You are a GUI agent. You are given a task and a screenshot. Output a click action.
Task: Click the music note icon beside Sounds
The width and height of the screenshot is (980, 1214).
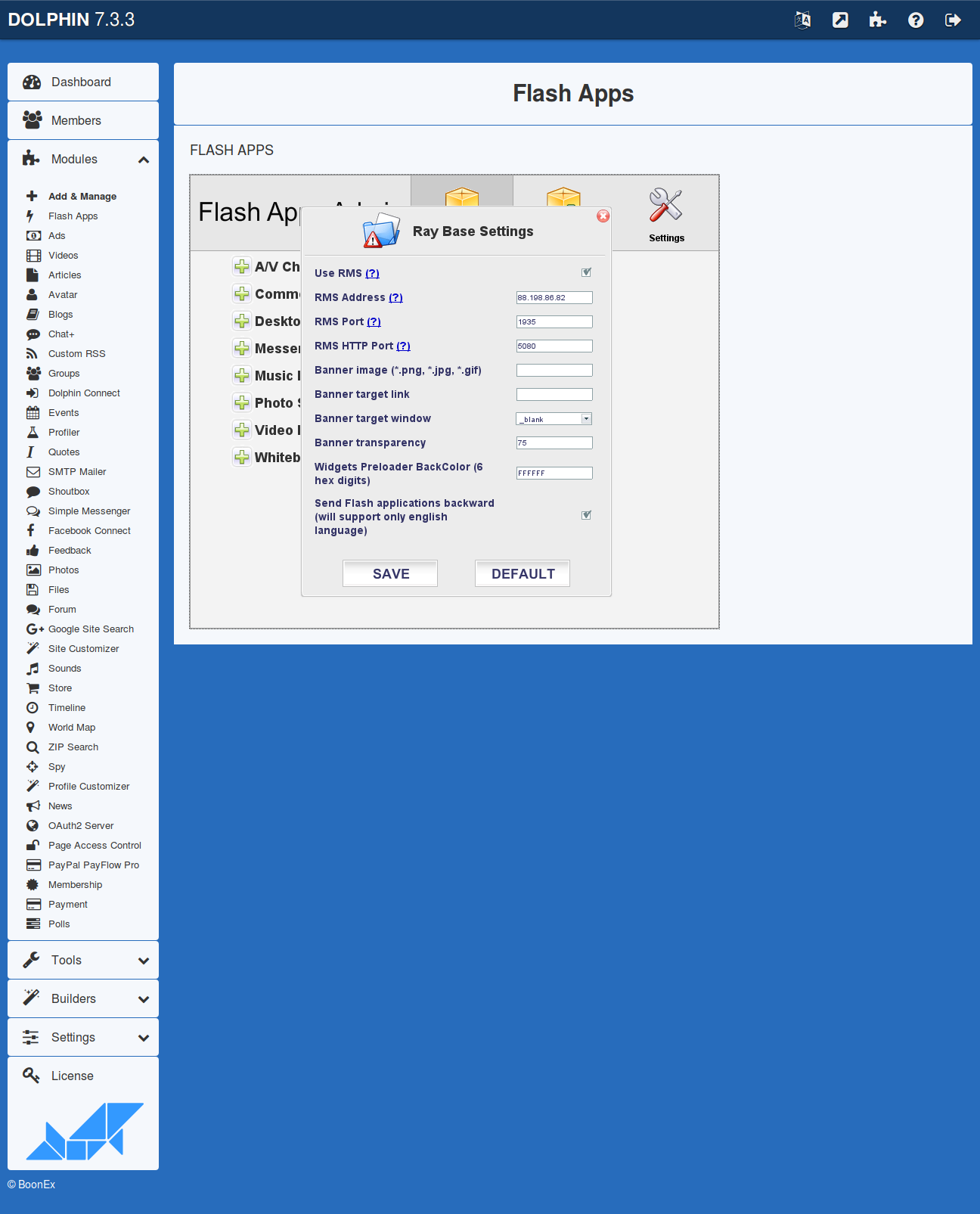pyautogui.click(x=33, y=669)
